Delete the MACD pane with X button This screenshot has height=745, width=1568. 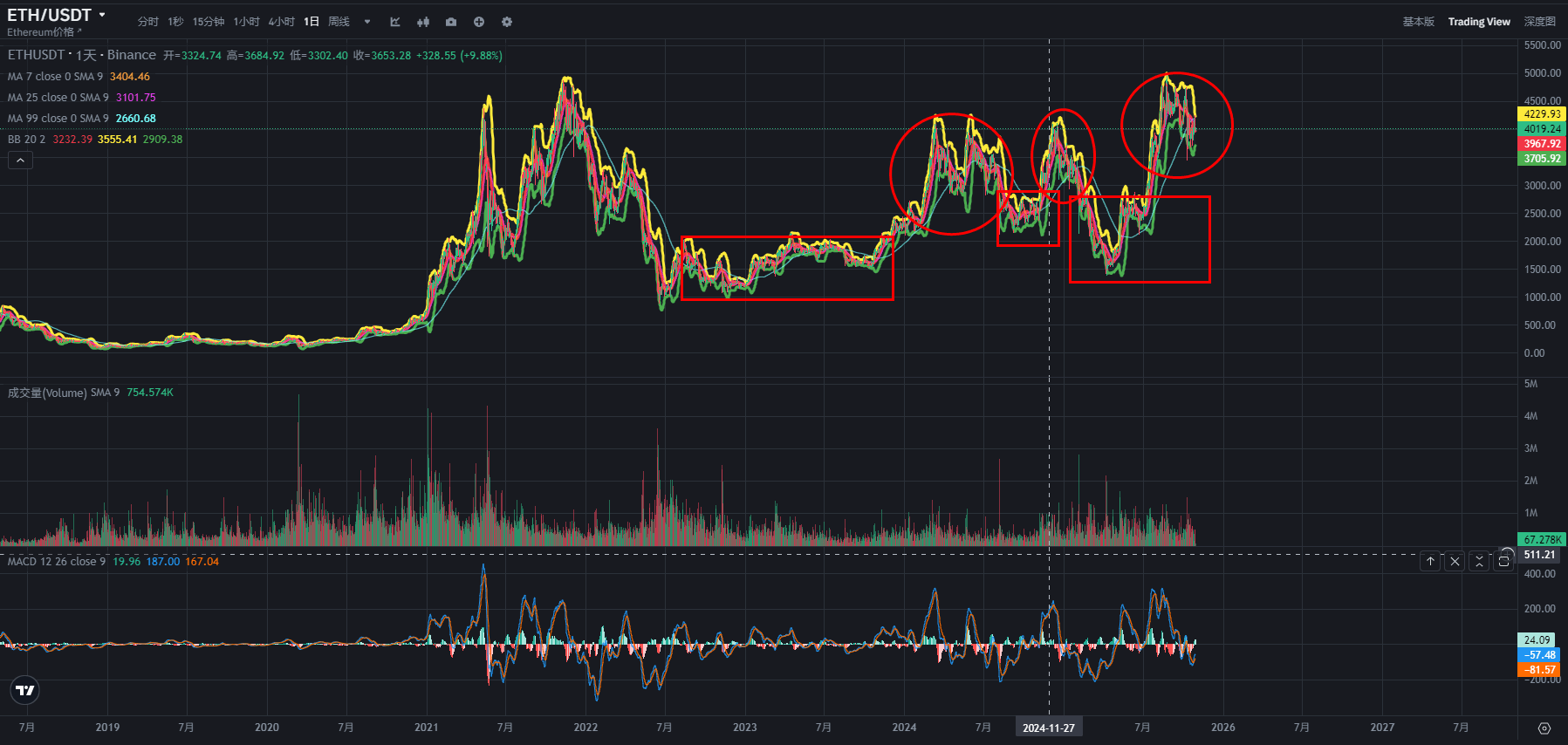pyautogui.click(x=1455, y=562)
